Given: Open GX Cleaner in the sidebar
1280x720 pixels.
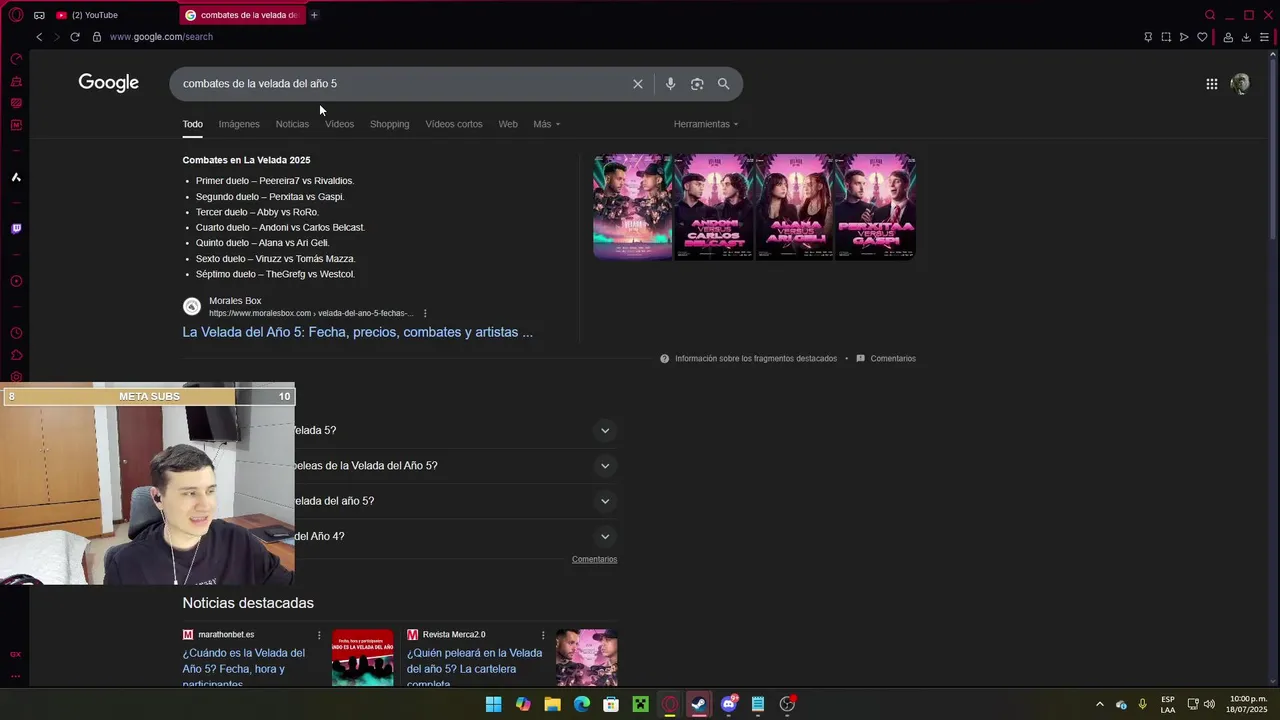Looking at the screenshot, I should [16, 81].
